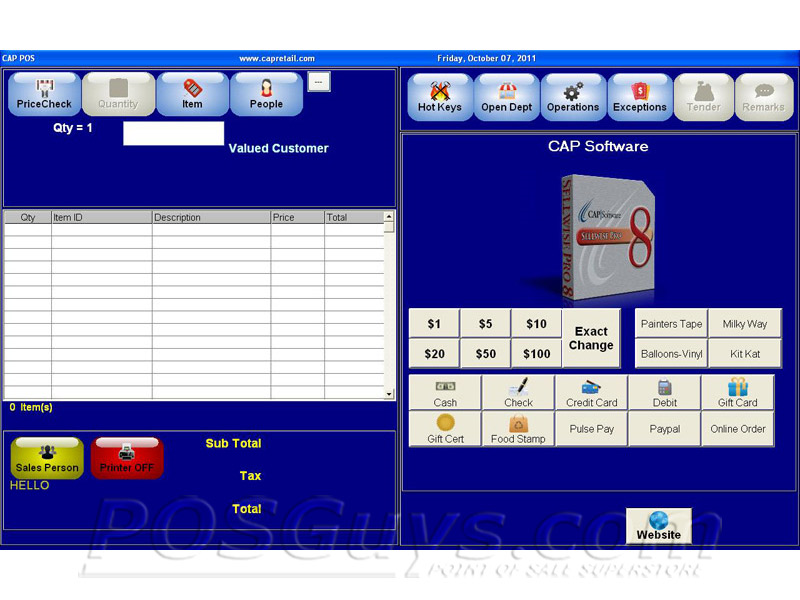Click the Item ID column header
This screenshot has height=600, width=800.
(102, 217)
